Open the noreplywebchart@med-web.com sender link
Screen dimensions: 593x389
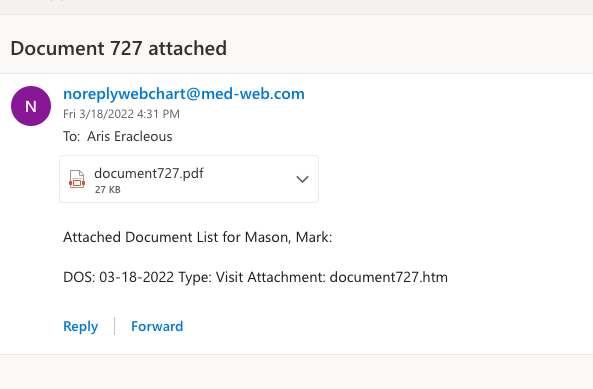click(x=184, y=94)
